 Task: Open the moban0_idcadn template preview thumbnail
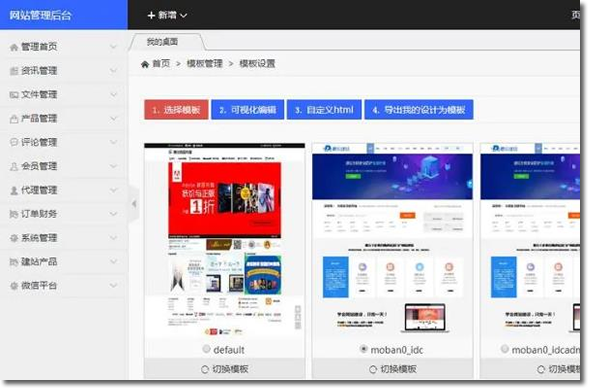coord(530,241)
